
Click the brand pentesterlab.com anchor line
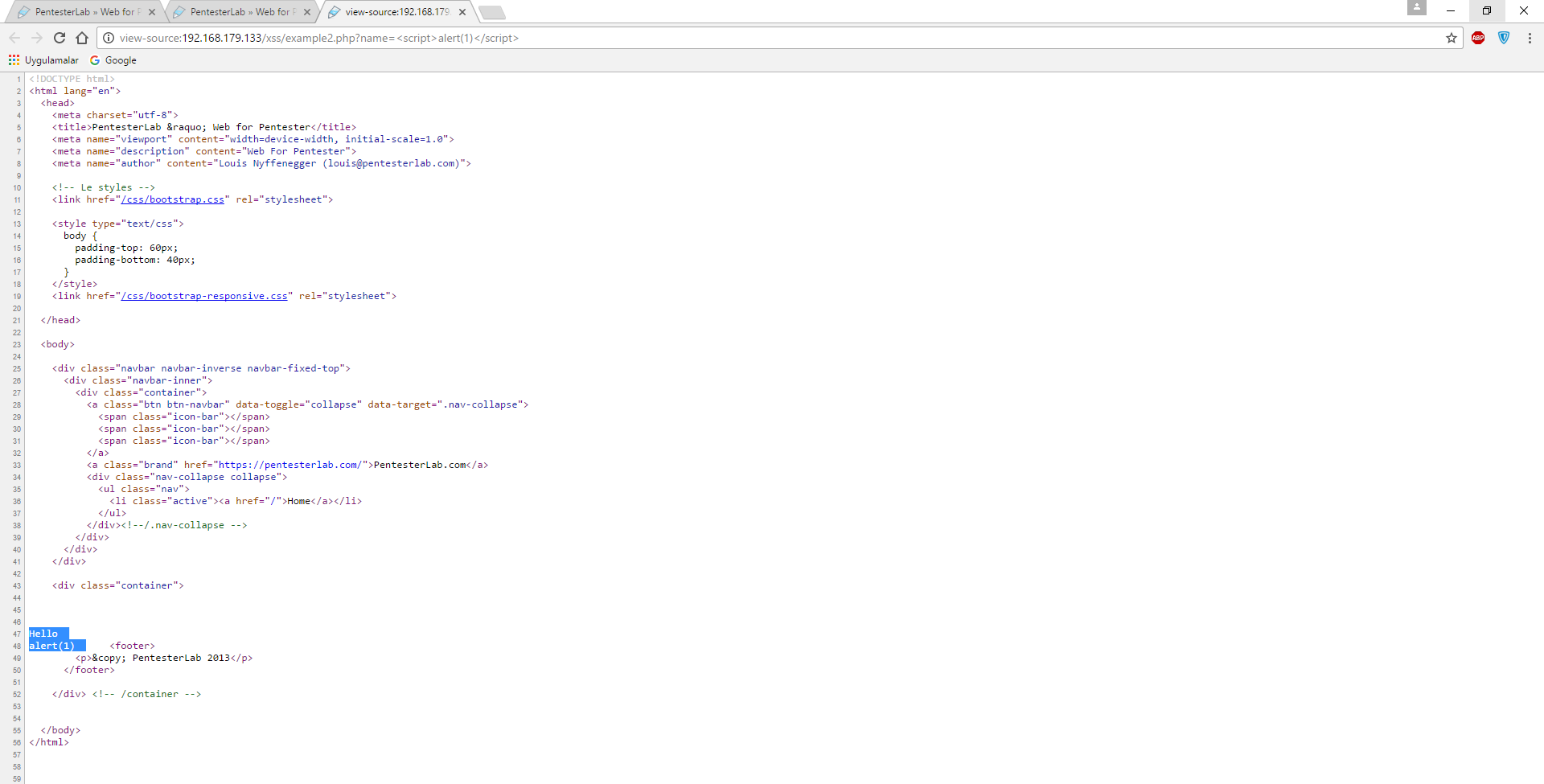[x=288, y=465]
